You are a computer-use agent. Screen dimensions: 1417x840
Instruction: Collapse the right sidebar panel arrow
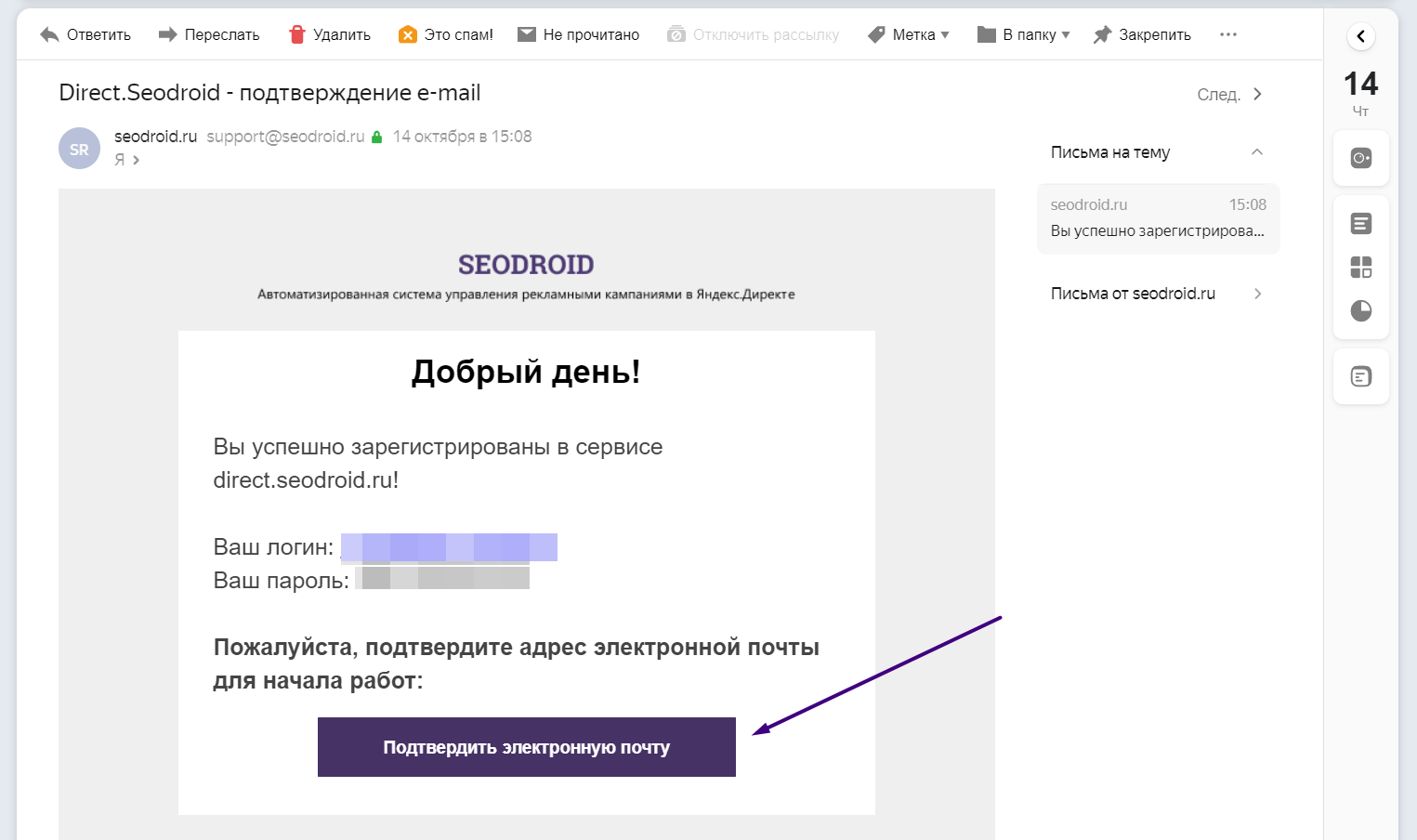[1361, 36]
